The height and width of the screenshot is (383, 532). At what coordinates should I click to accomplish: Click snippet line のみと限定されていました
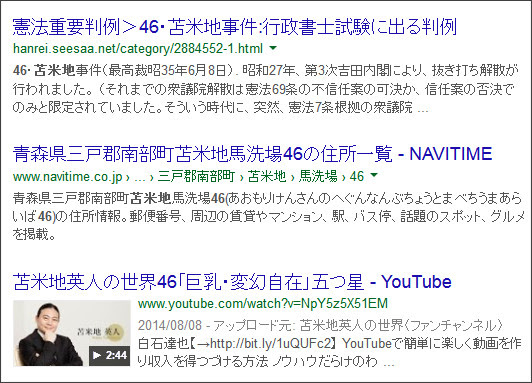click(221, 108)
